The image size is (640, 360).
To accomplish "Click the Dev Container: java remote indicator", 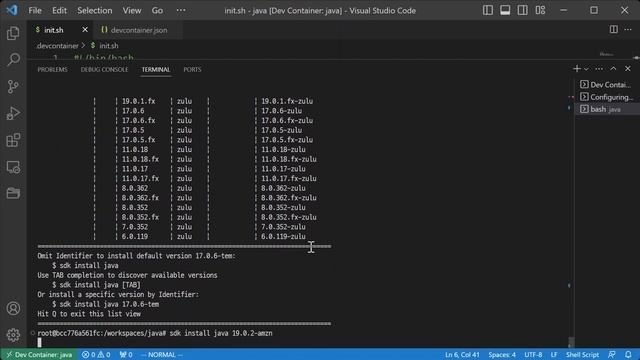I will 39,354.
